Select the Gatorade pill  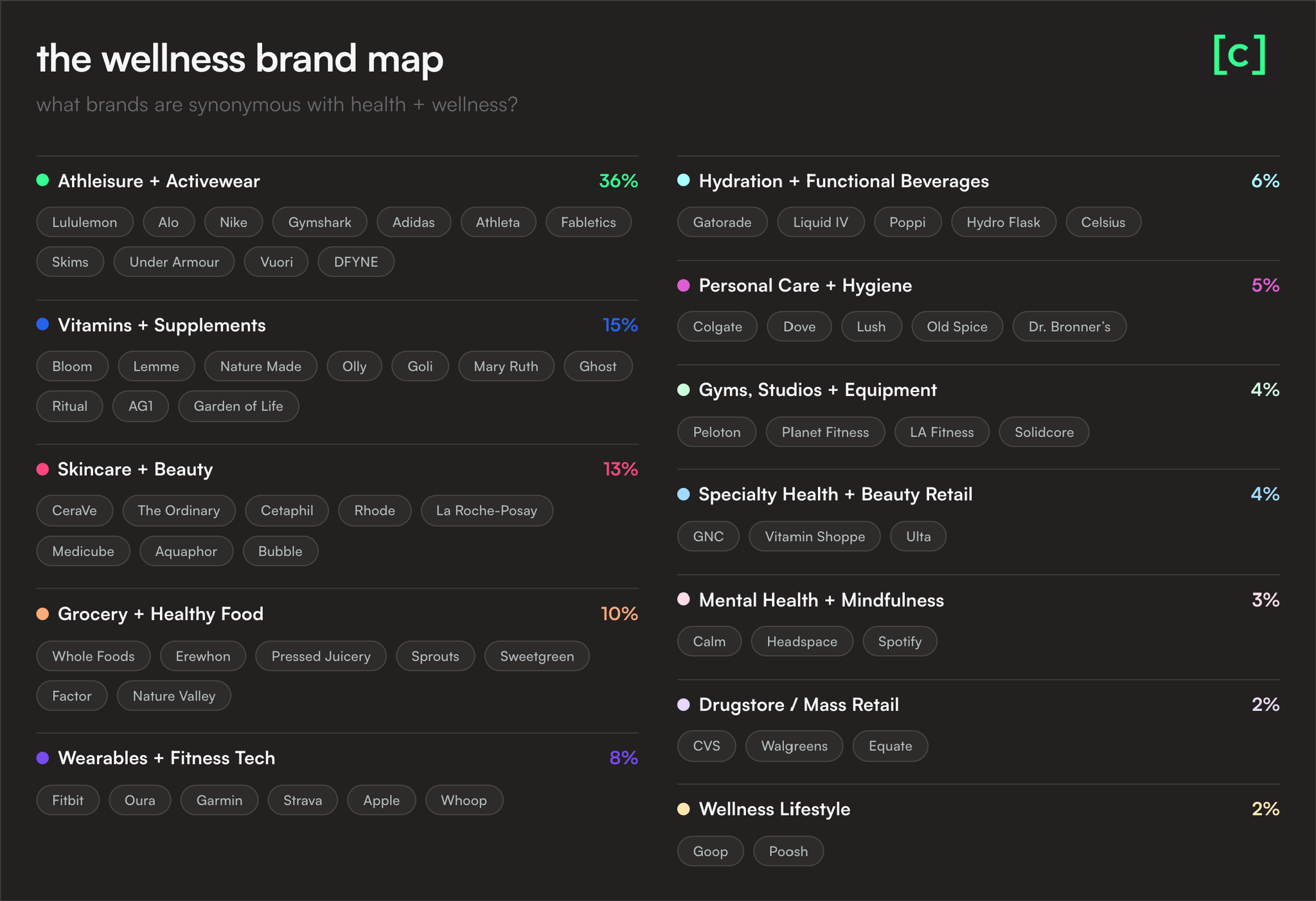(x=722, y=222)
